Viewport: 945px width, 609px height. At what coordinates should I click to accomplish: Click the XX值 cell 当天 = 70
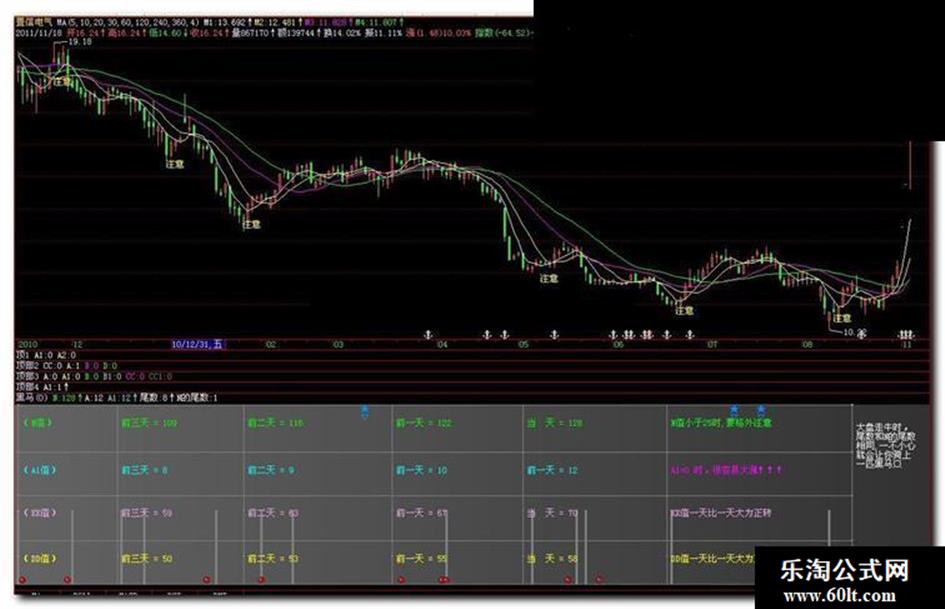coord(553,513)
